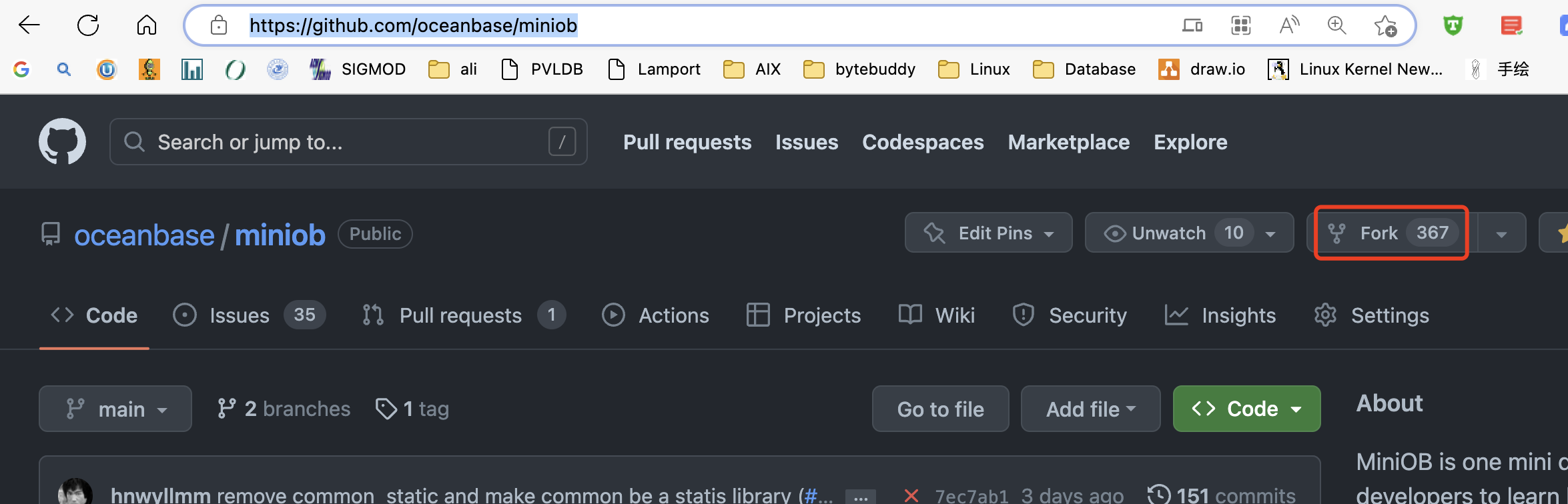Open the Database bookmarks folder
Screen dimensions: 1568x504
pos(1084,69)
